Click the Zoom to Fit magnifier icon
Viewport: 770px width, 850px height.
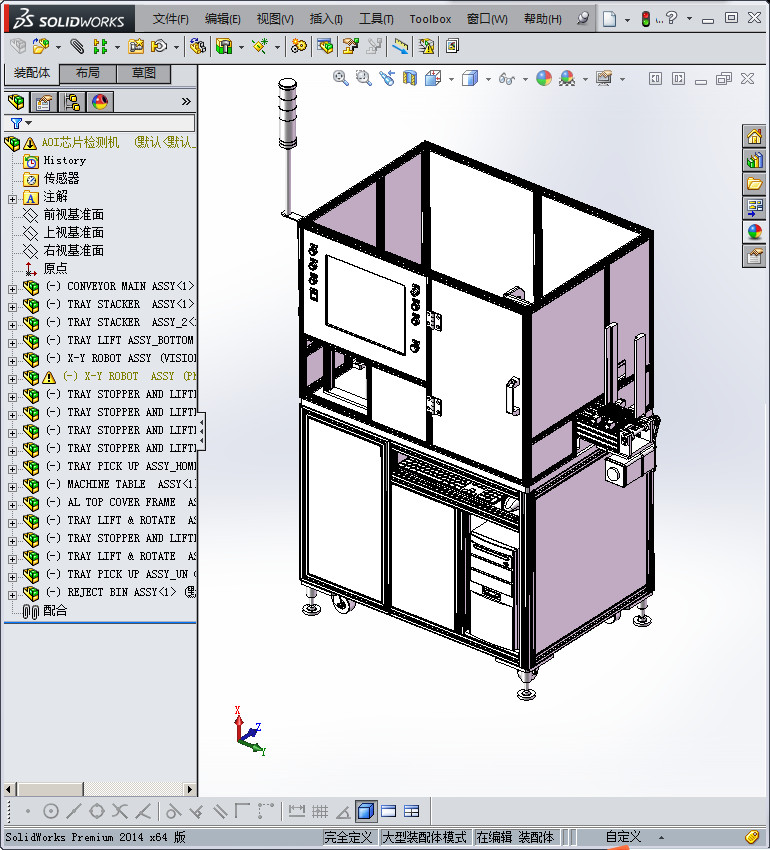(341, 79)
